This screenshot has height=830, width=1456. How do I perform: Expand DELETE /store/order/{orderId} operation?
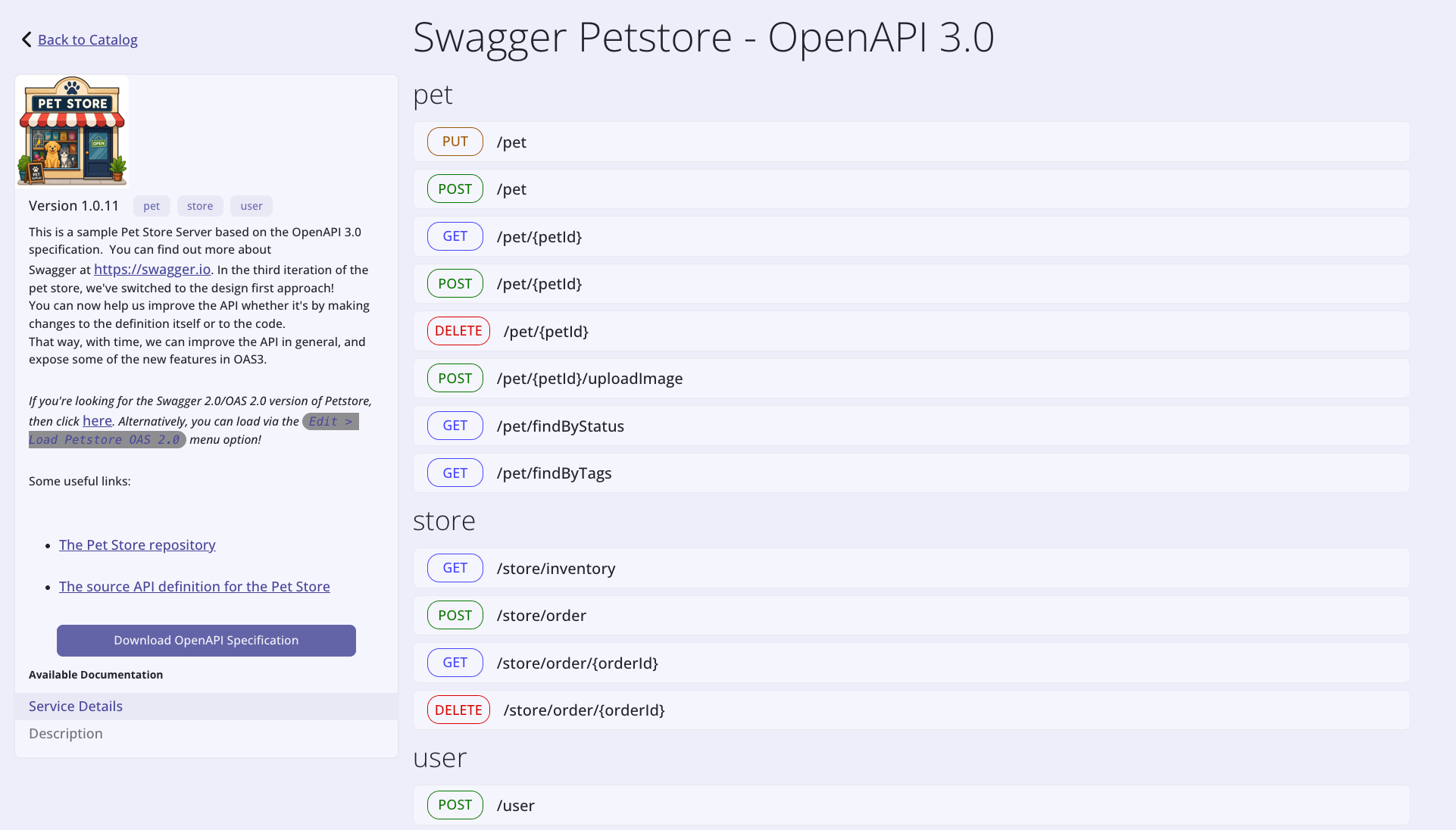click(x=911, y=710)
